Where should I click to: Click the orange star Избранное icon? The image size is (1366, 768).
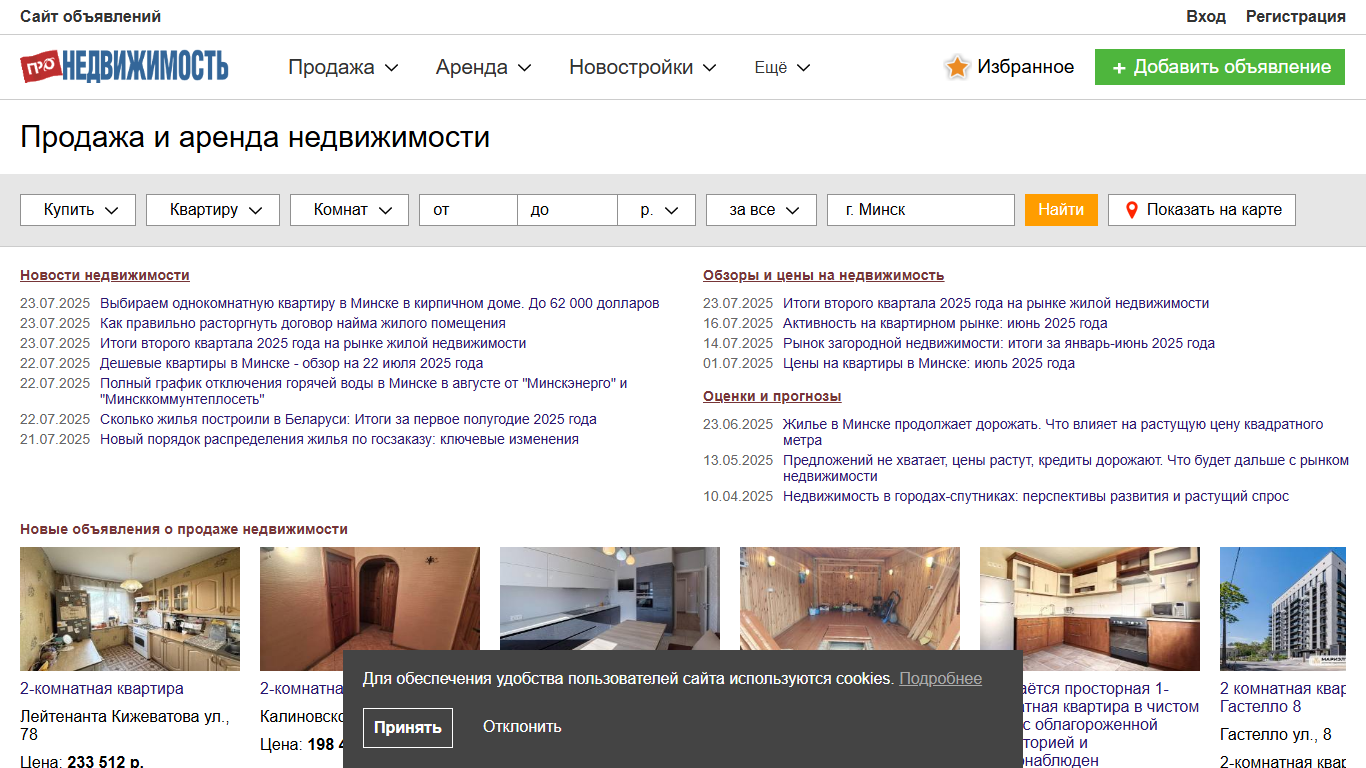point(957,67)
